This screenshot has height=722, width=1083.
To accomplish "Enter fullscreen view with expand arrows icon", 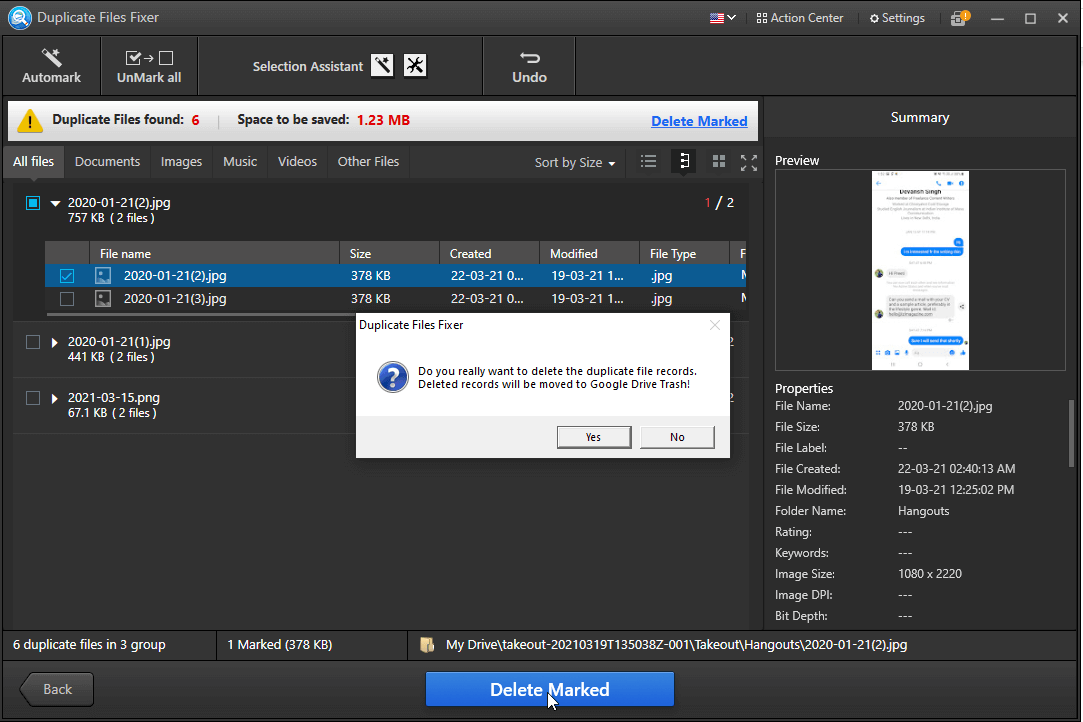I will pos(748,161).
